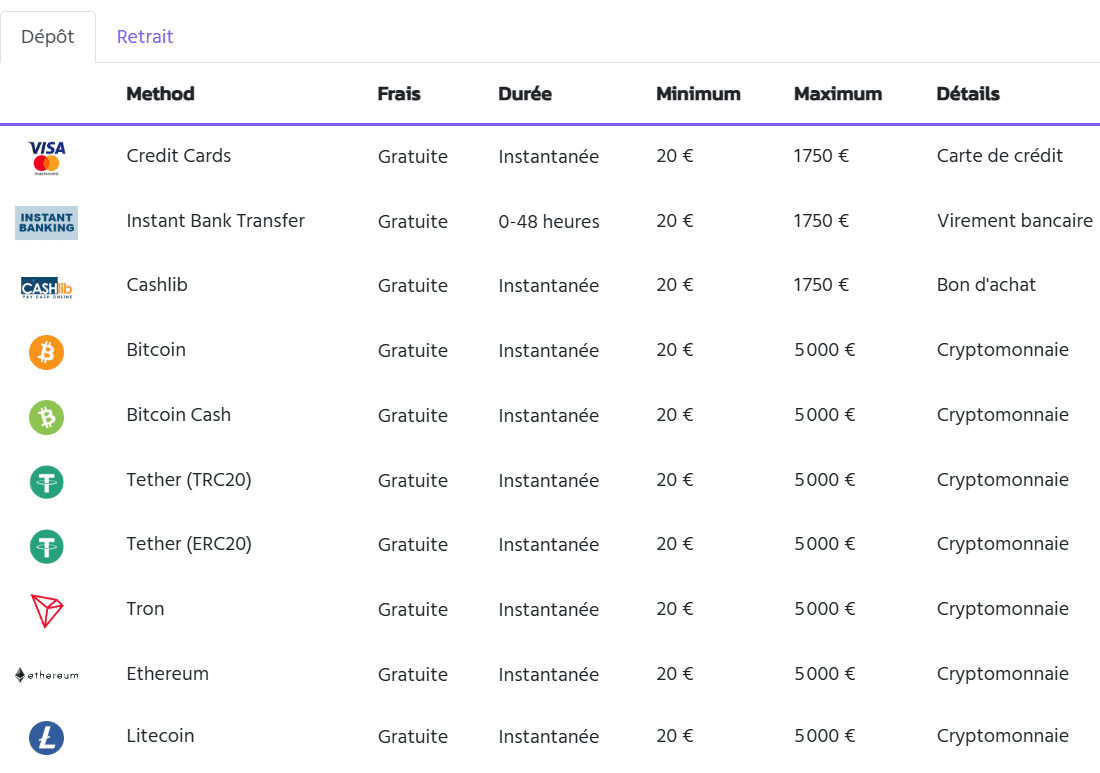The height and width of the screenshot is (773, 1100).
Task: Click Instantanée duration in Tether (ERC20) row
Action: click(x=549, y=545)
